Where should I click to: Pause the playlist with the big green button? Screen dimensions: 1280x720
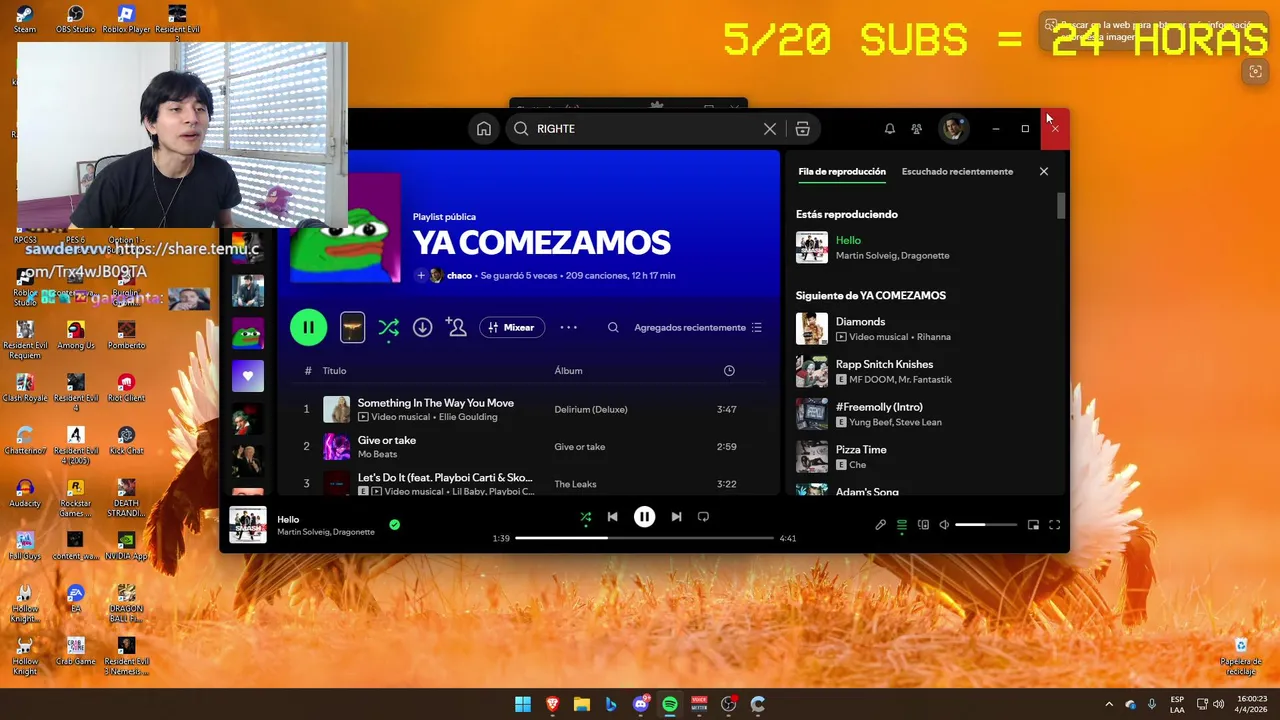[x=308, y=327]
